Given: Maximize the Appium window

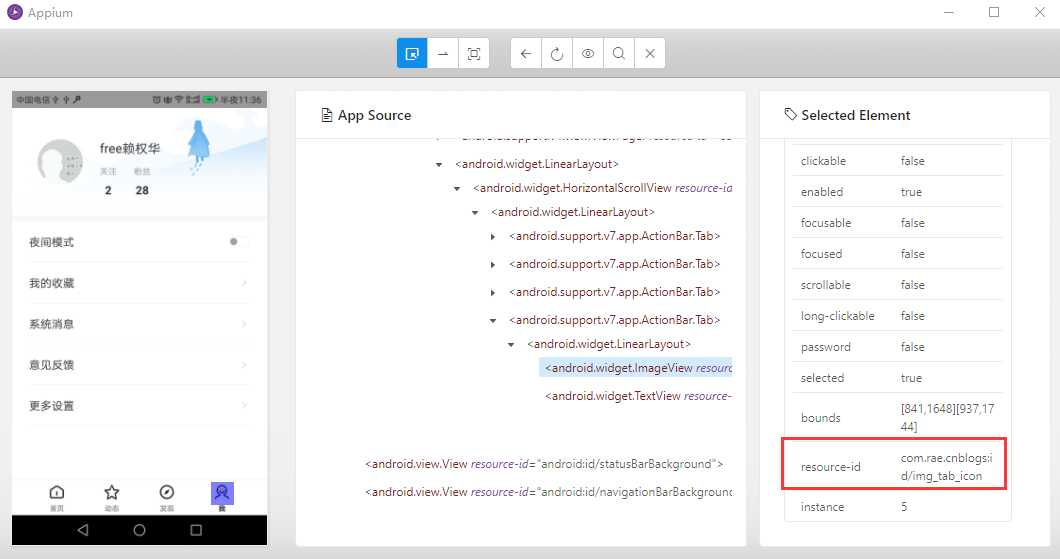Looking at the screenshot, I should pos(994,12).
